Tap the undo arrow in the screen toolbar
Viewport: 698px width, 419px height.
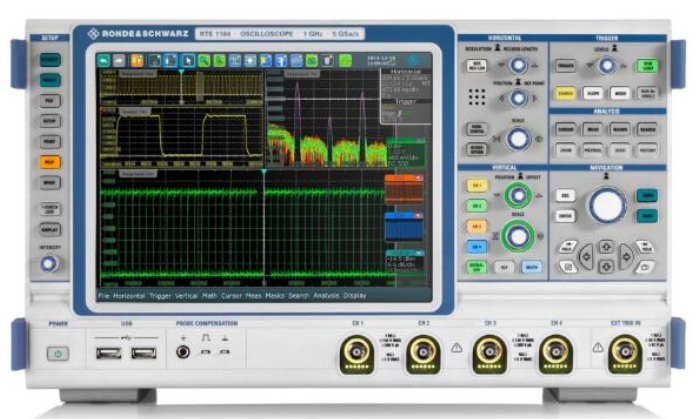tap(103, 61)
